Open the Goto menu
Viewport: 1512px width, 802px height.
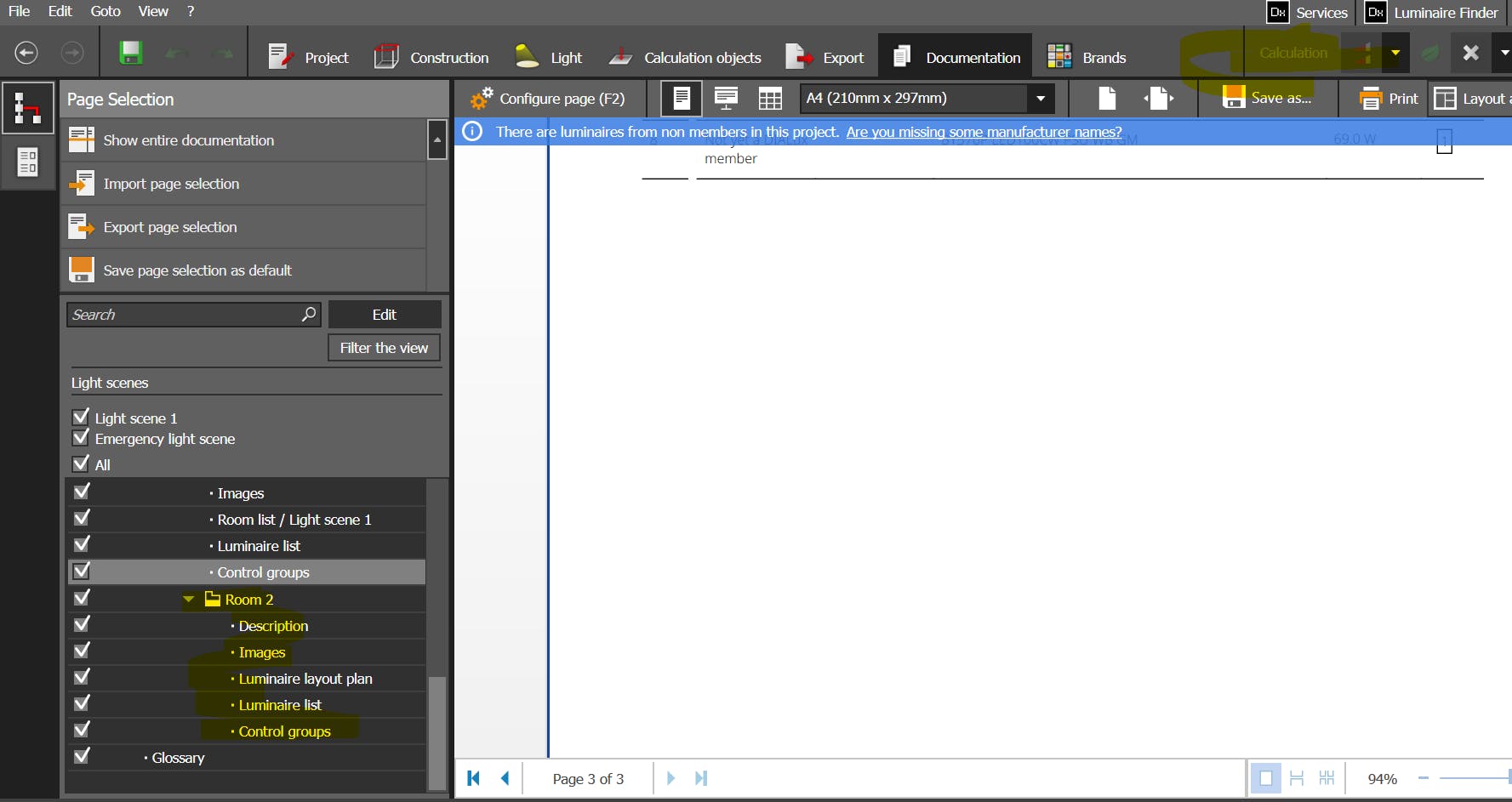106,11
